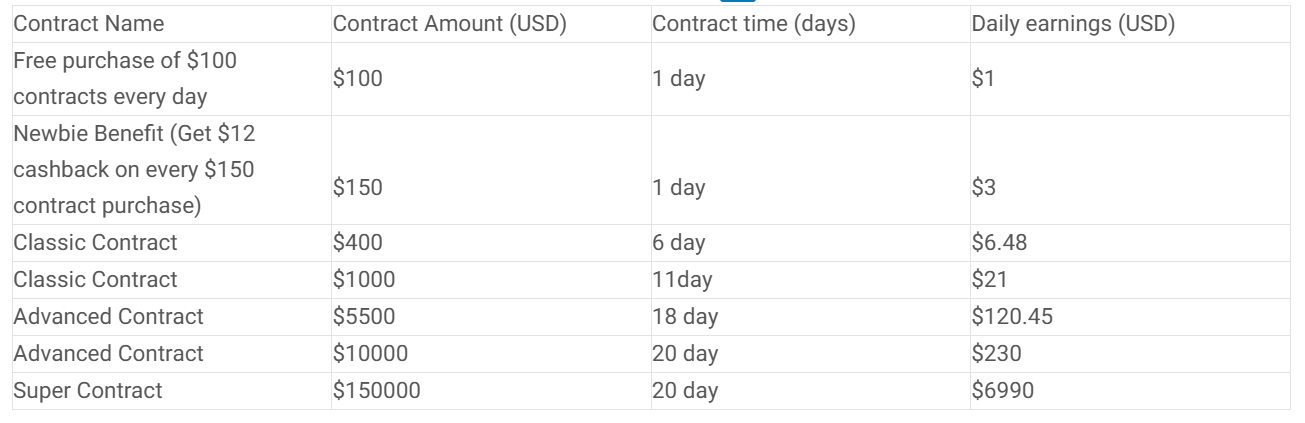Click the 18 day contract time cell

coord(684,317)
